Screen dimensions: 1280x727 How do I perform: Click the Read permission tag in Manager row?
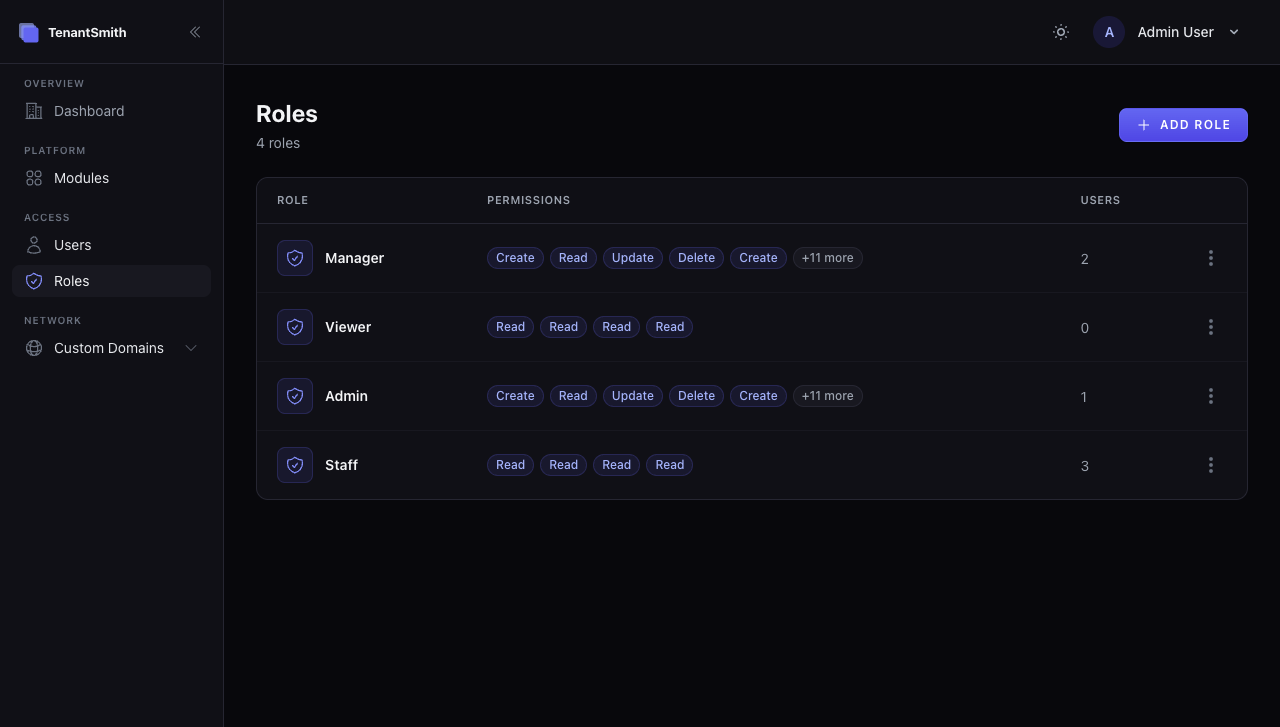pyautogui.click(x=573, y=258)
